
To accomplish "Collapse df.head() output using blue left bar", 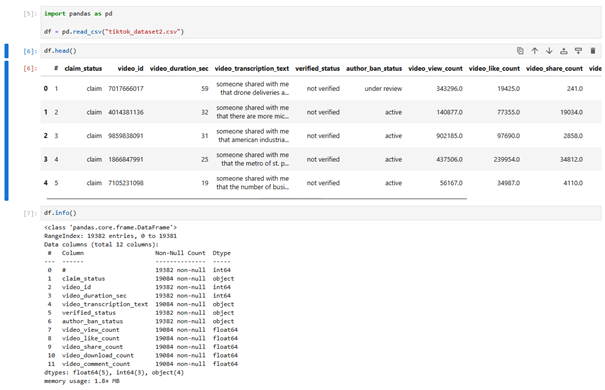I will click(6, 131).
